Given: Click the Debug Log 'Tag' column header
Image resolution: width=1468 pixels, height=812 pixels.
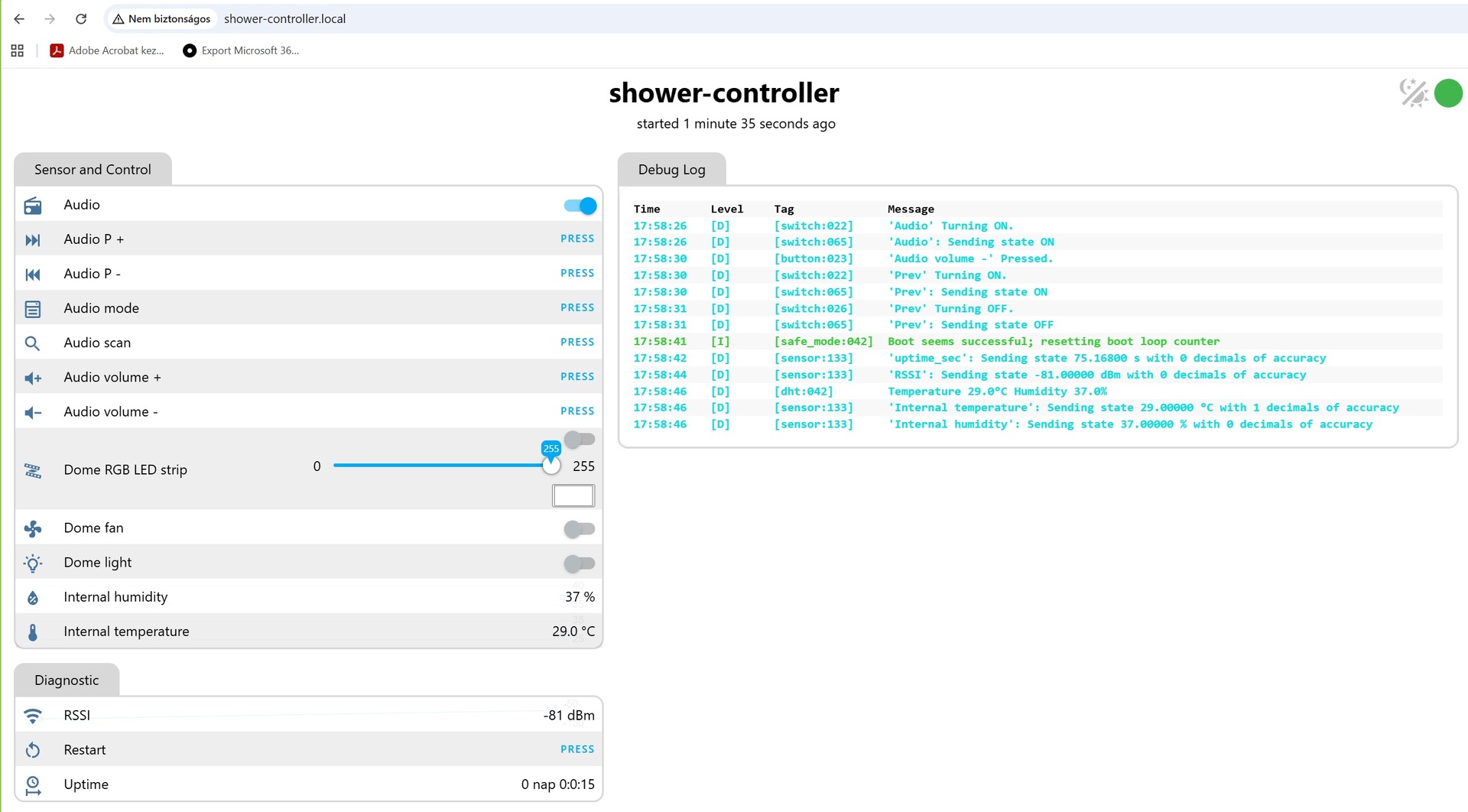Looking at the screenshot, I should (x=784, y=209).
